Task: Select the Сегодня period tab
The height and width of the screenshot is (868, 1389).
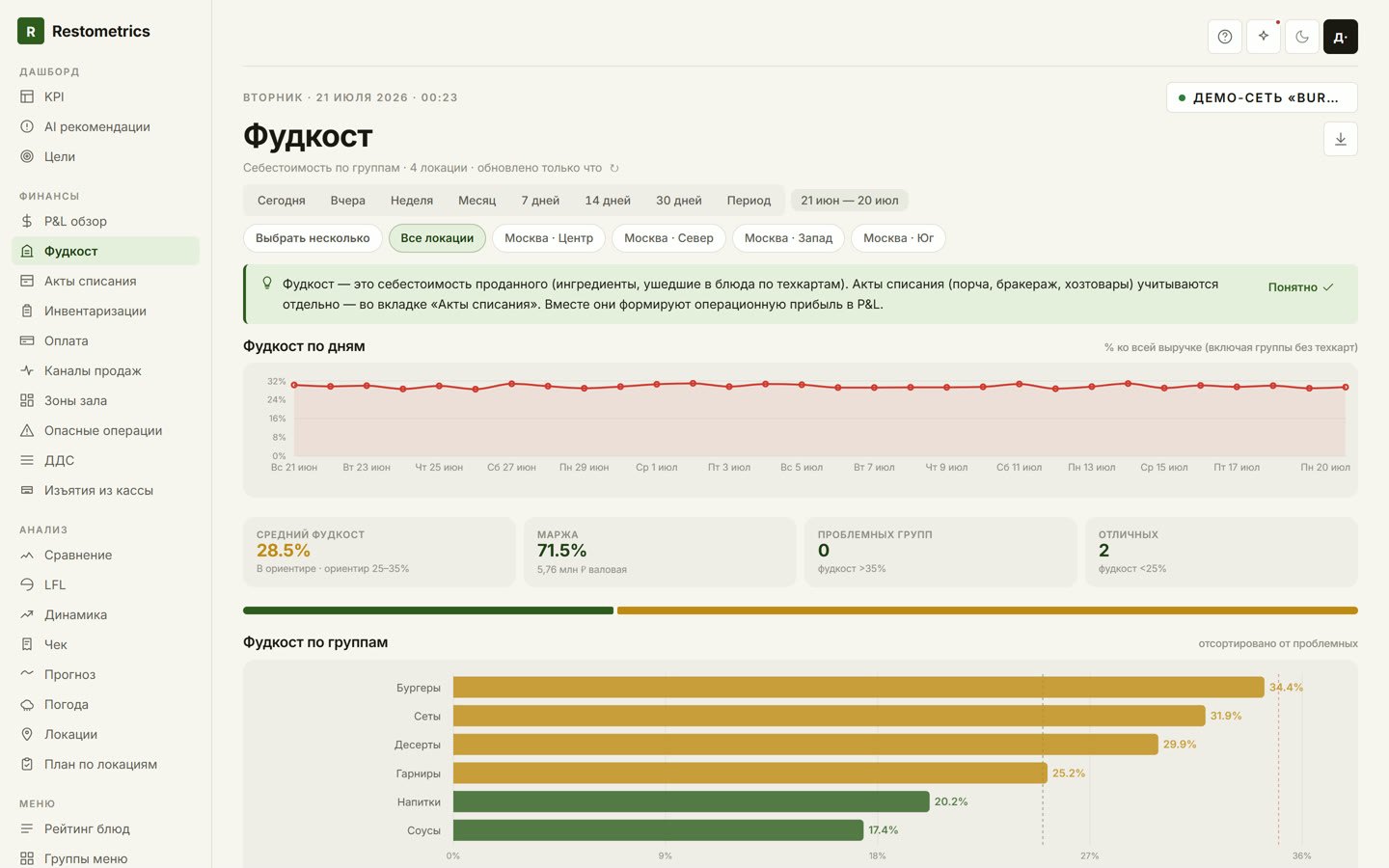Action: pos(282,201)
